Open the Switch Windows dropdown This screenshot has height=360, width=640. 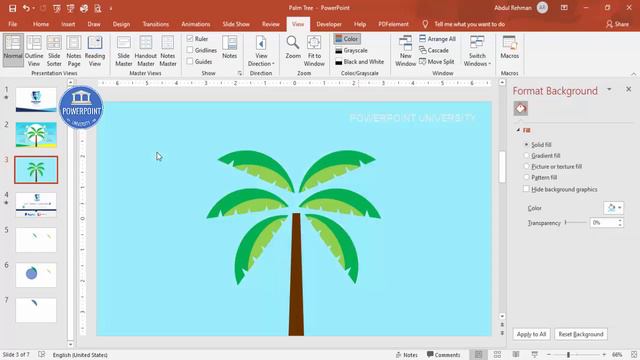(x=477, y=50)
